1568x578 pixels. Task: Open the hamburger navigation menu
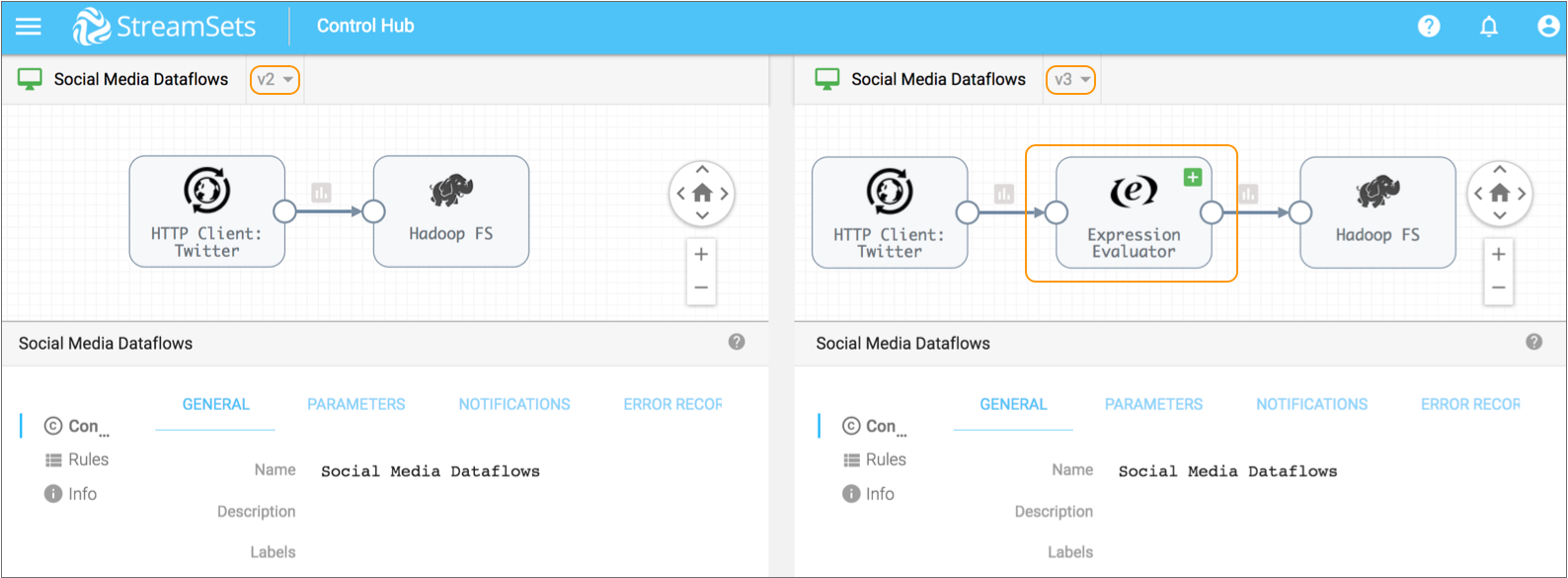tap(29, 27)
